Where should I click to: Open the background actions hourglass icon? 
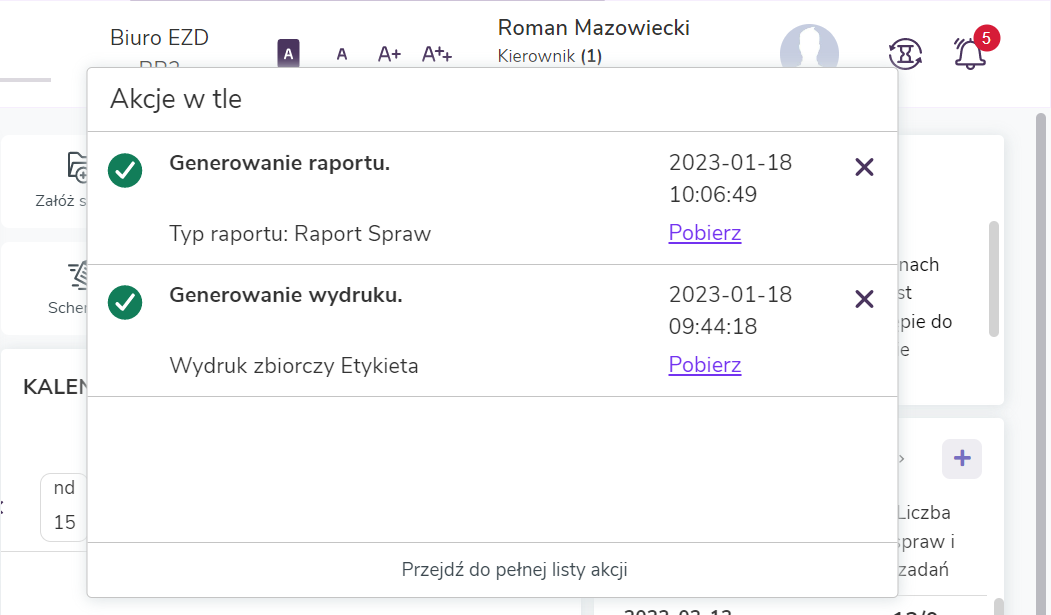tap(905, 53)
